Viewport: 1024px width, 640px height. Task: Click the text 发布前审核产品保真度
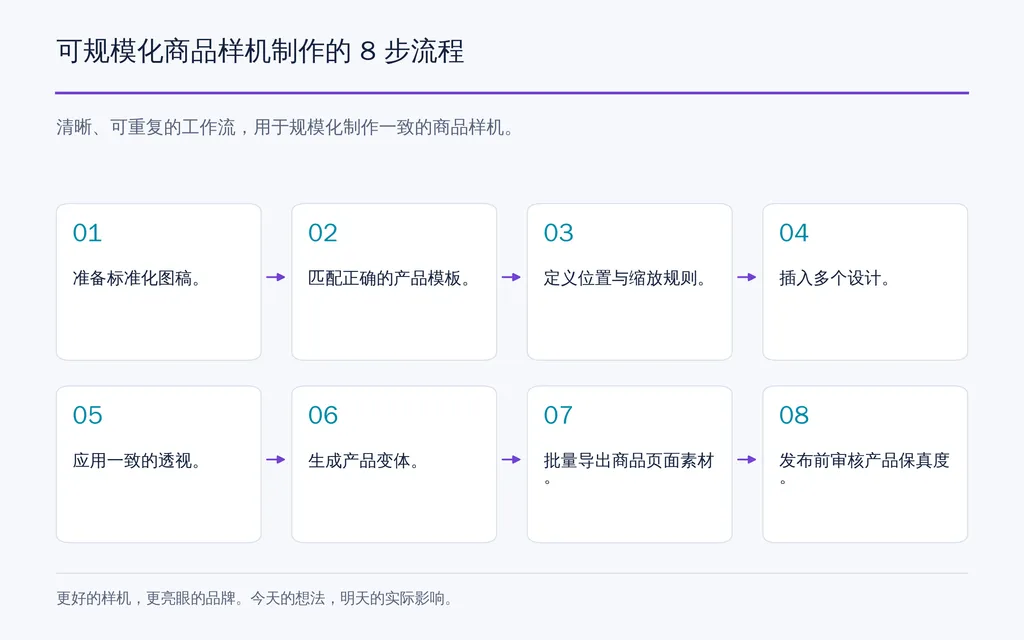tap(864, 468)
